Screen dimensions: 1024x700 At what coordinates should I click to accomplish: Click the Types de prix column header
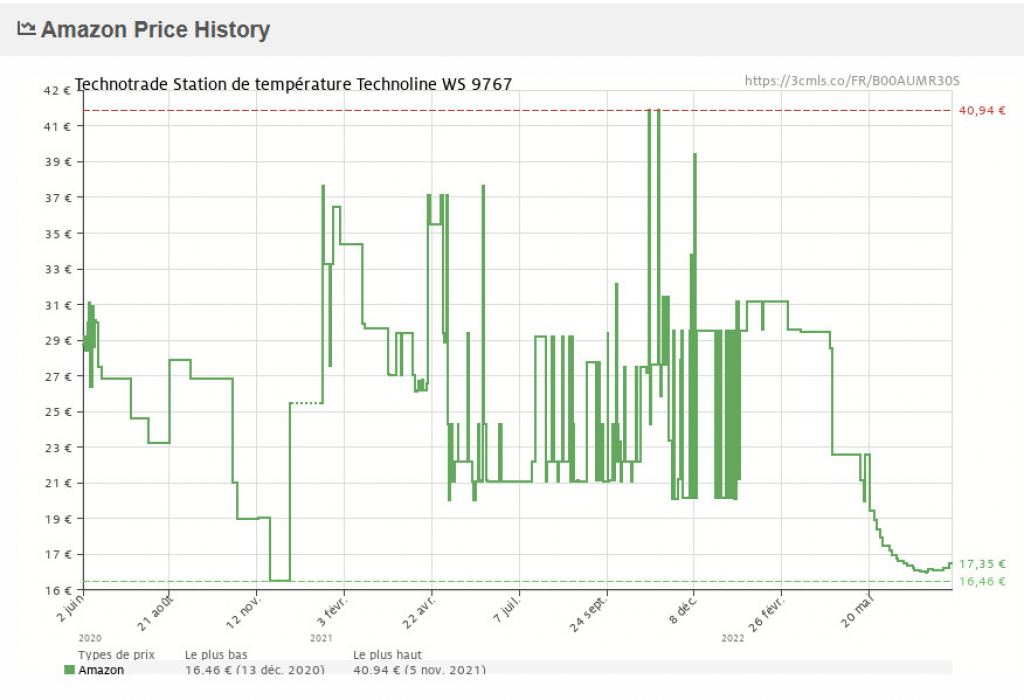(116, 655)
